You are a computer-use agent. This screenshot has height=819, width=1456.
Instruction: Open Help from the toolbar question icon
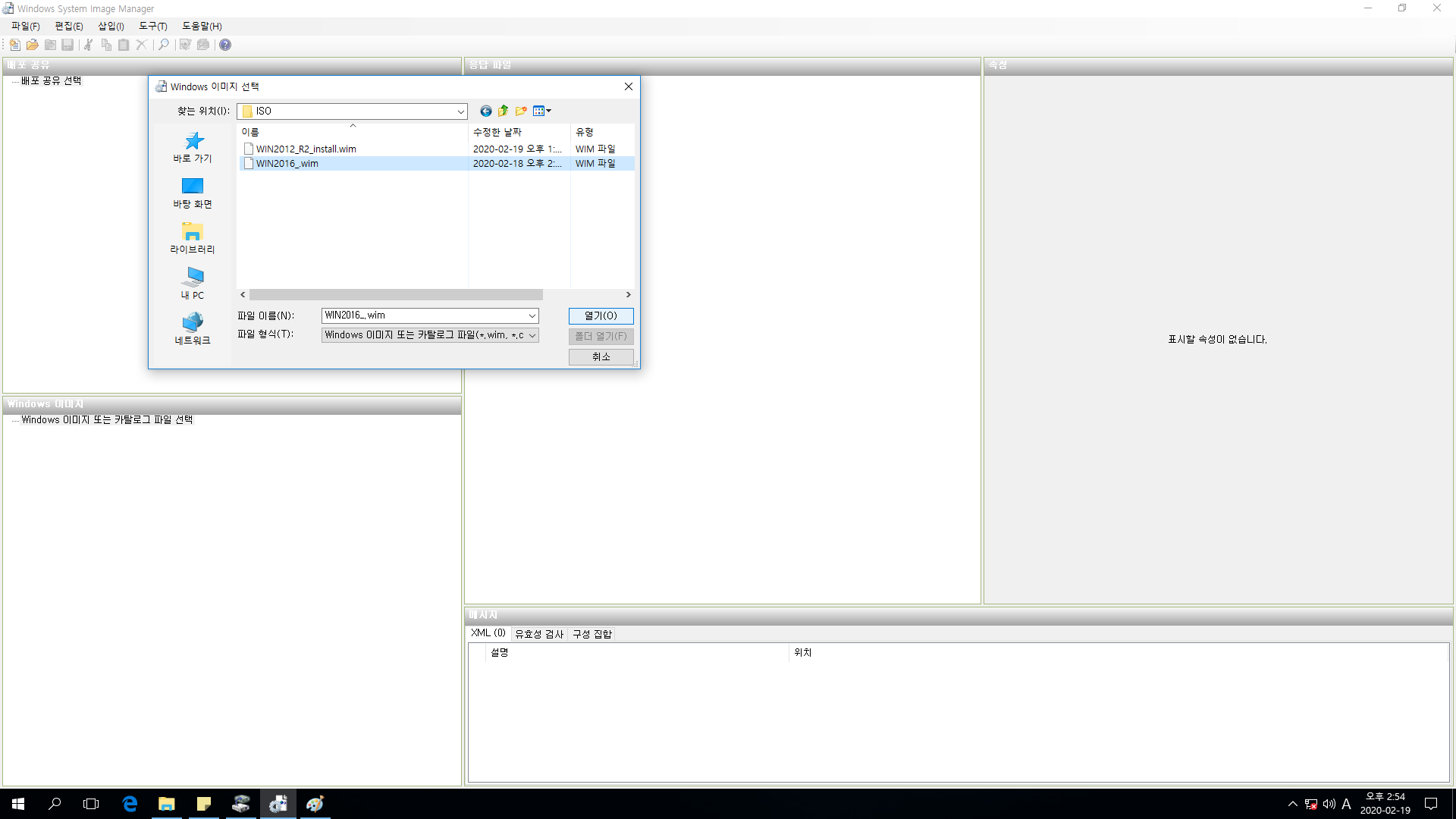coord(225,45)
